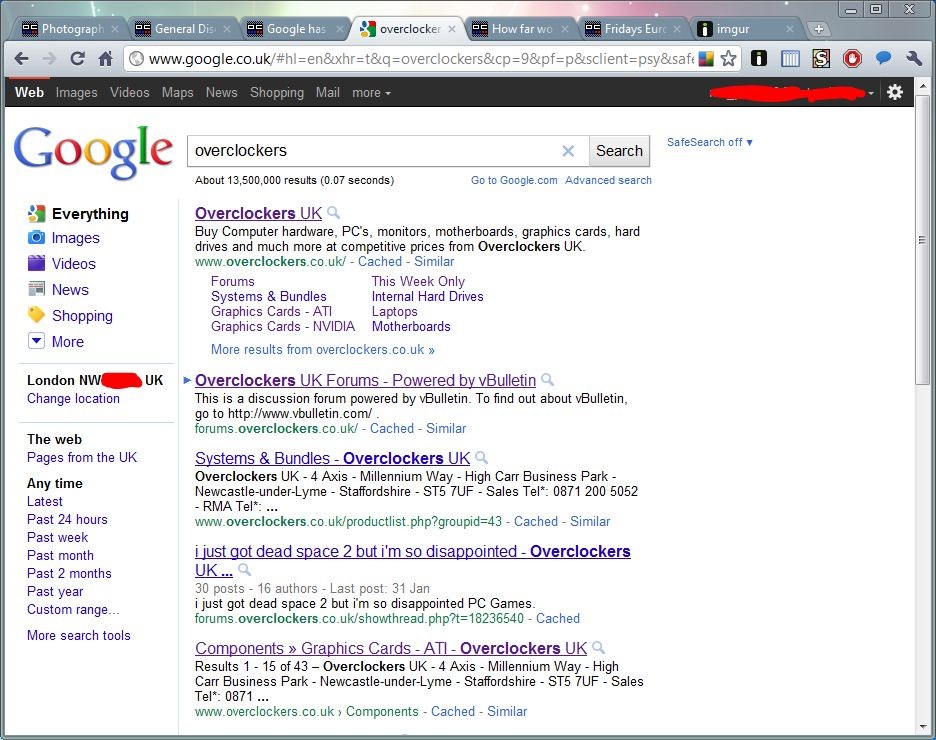This screenshot has width=936, height=740.
Task: Open the wrench settings menu in Chrome
Action: pyautogui.click(x=914, y=58)
